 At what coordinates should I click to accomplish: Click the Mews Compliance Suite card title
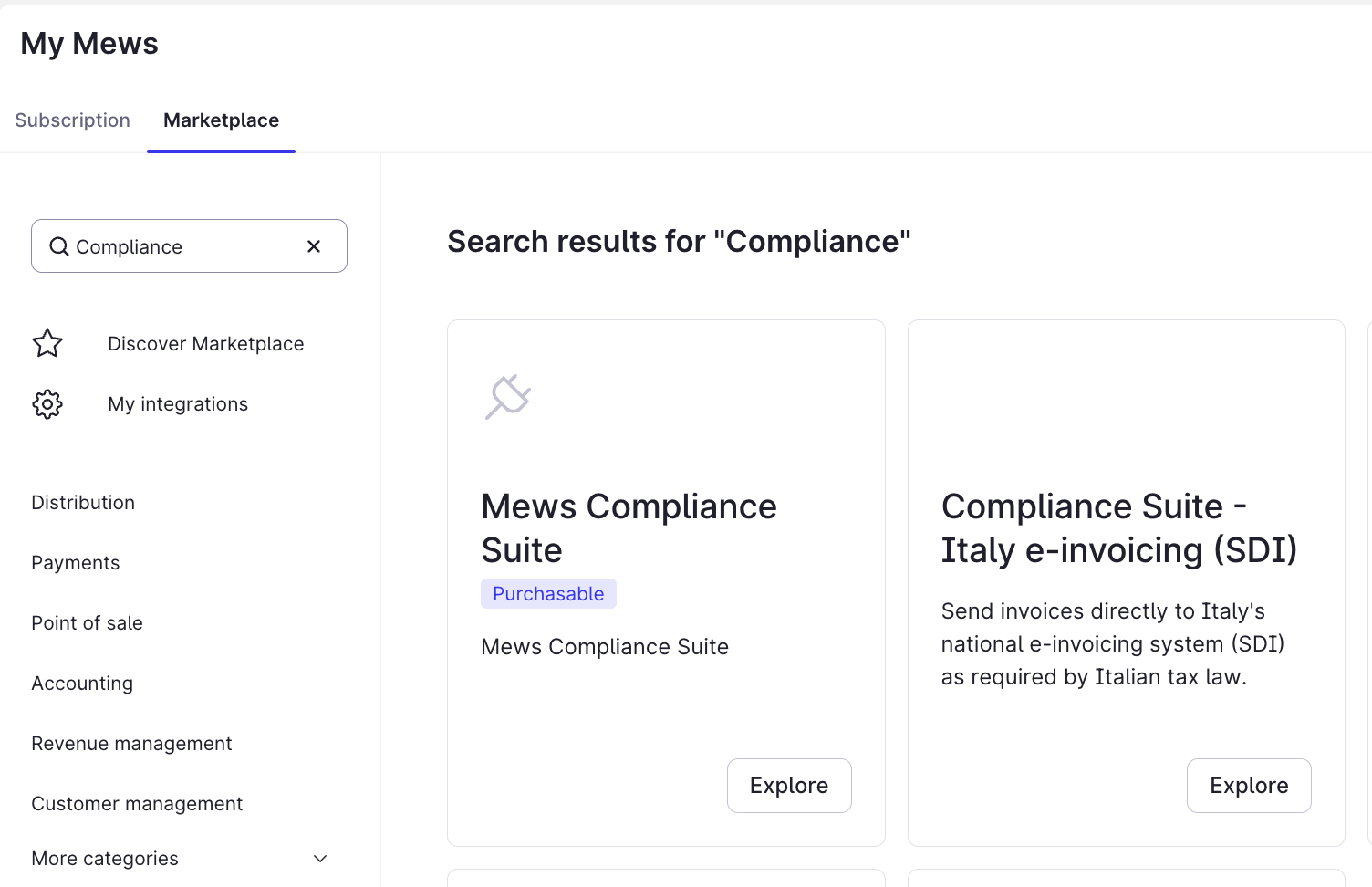click(x=629, y=528)
